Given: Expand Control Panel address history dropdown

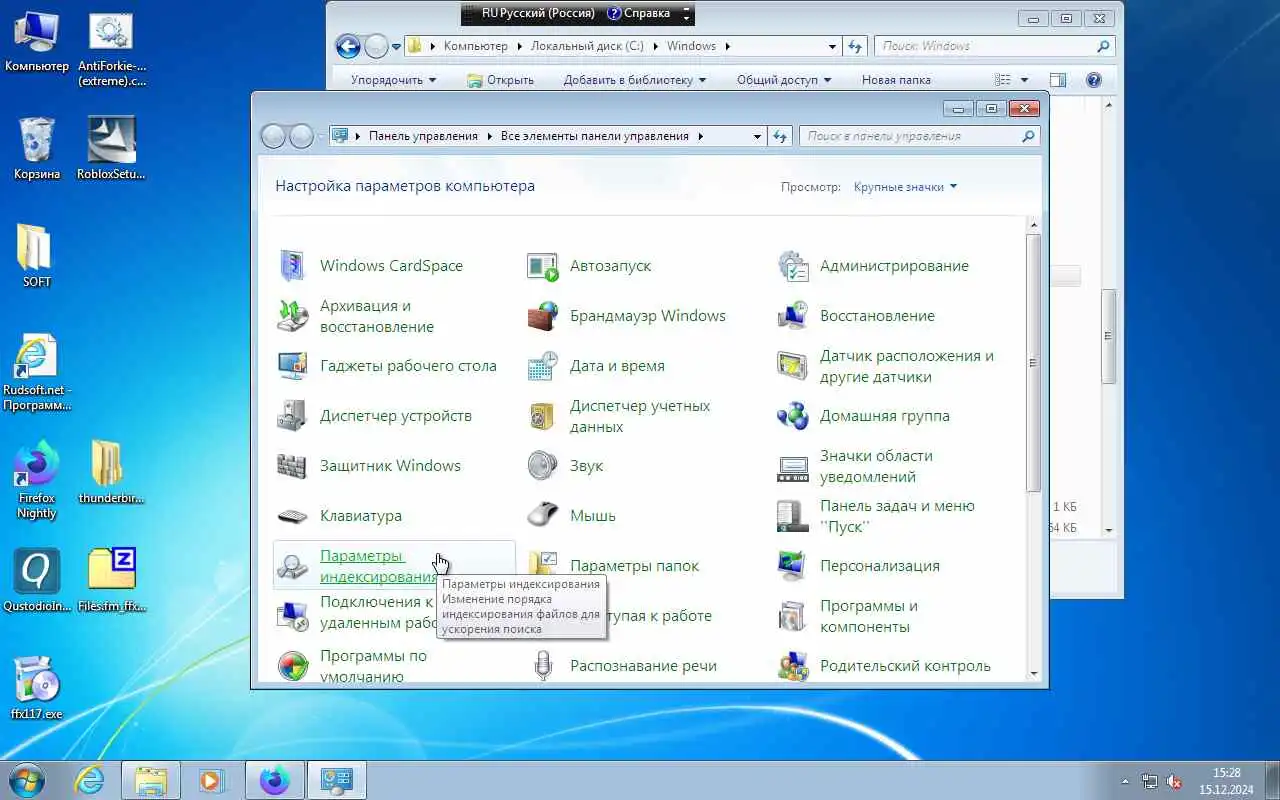Looking at the screenshot, I should (x=757, y=136).
